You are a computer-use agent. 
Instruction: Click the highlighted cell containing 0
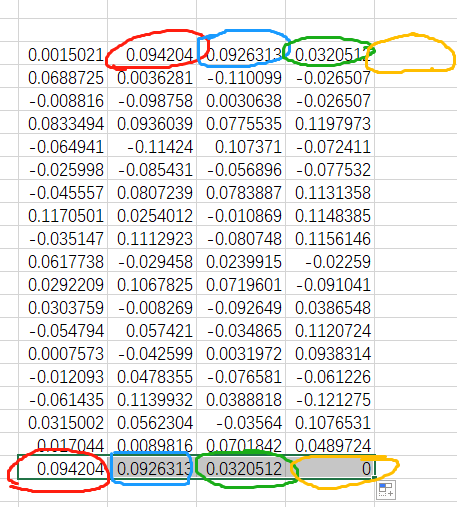330,467
